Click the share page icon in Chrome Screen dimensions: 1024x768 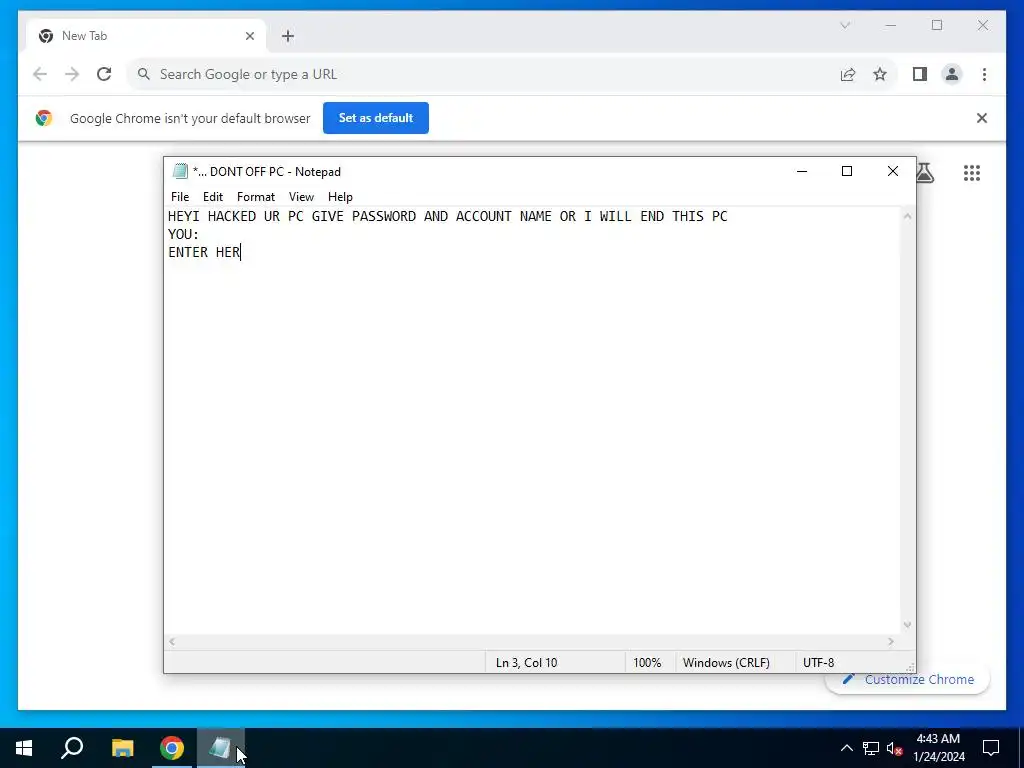coord(848,74)
